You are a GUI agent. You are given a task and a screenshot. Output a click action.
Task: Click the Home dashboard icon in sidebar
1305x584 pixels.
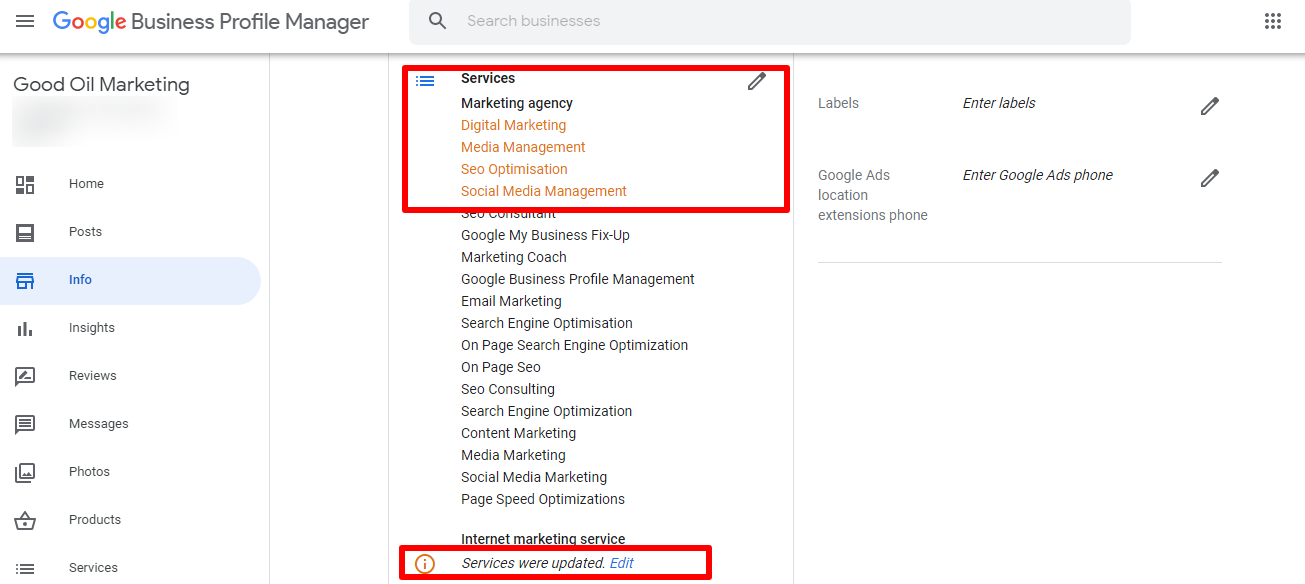[x=25, y=184]
